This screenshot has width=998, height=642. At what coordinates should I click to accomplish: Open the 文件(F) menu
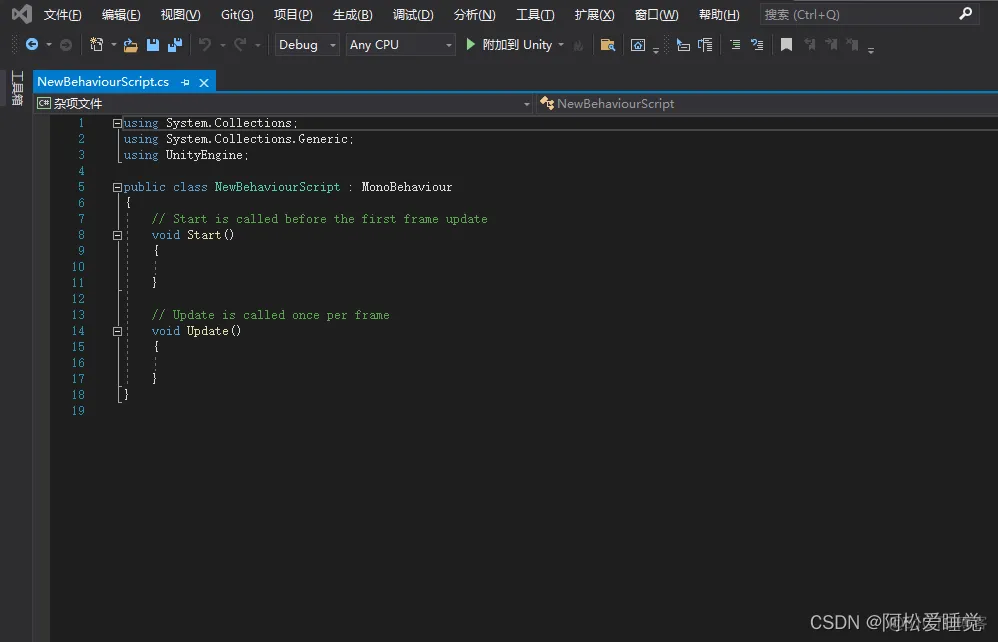pyautogui.click(x=62, y=14)
